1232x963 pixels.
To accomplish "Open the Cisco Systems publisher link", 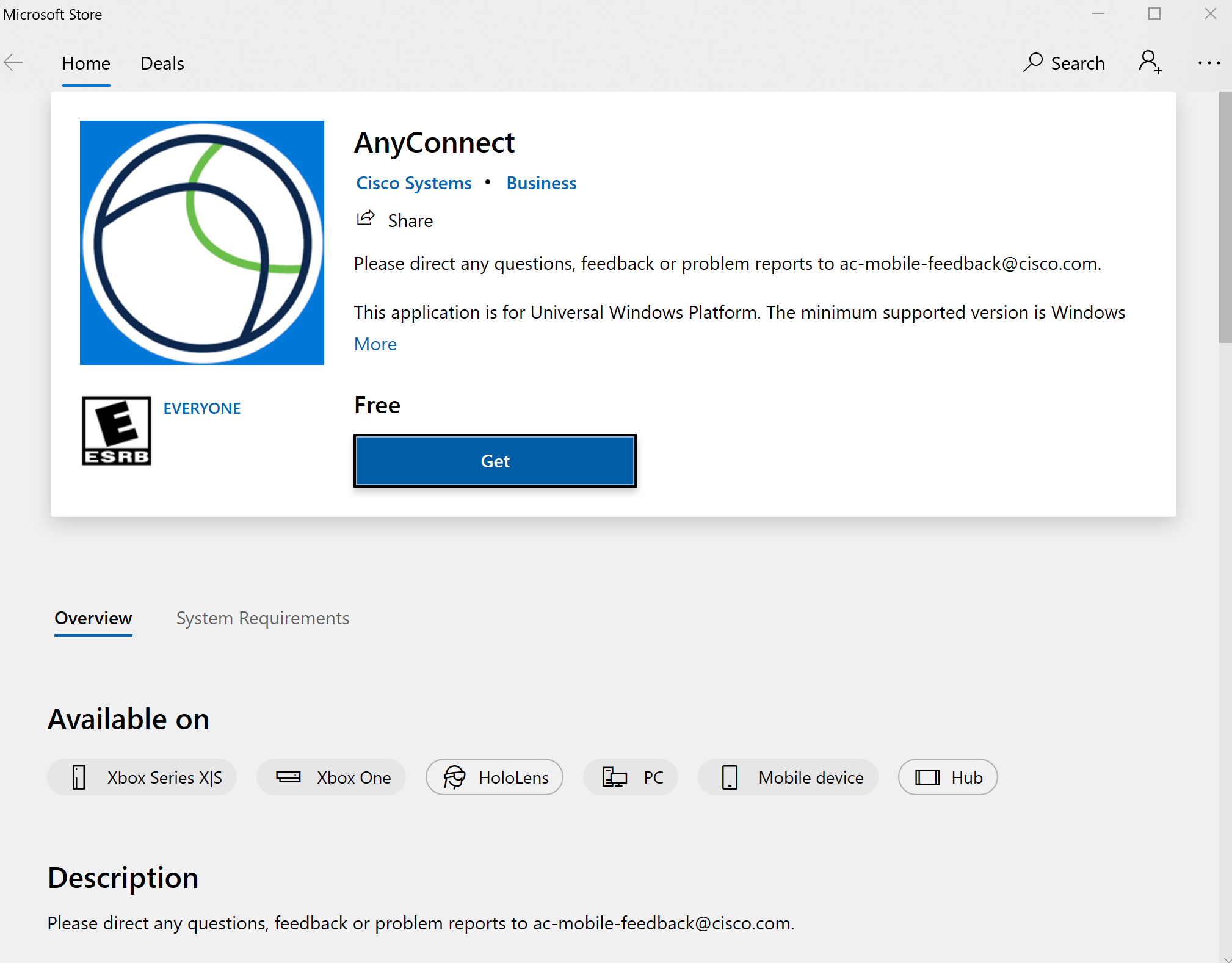I will (x=413, y=182).
